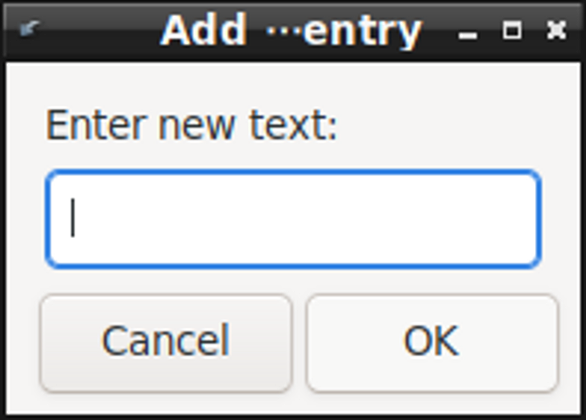
Task: Click the 'Enter new text:' label
Action: (x=191, y=125)
